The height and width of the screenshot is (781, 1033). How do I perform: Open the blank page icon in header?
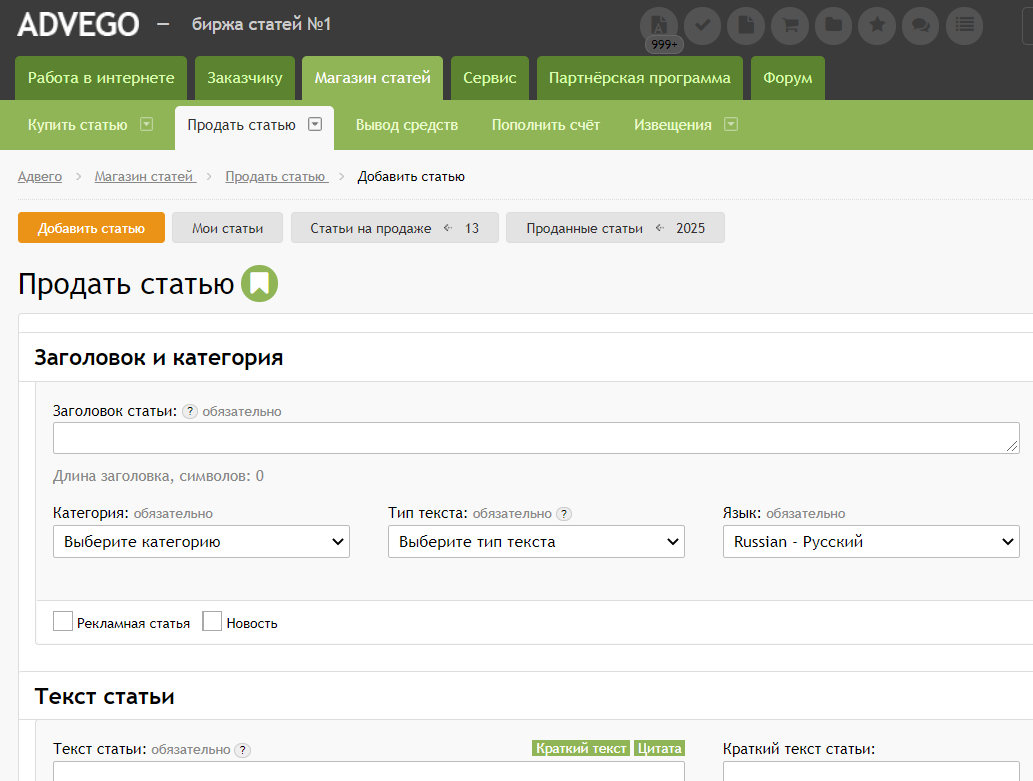(x=746, y=26)
